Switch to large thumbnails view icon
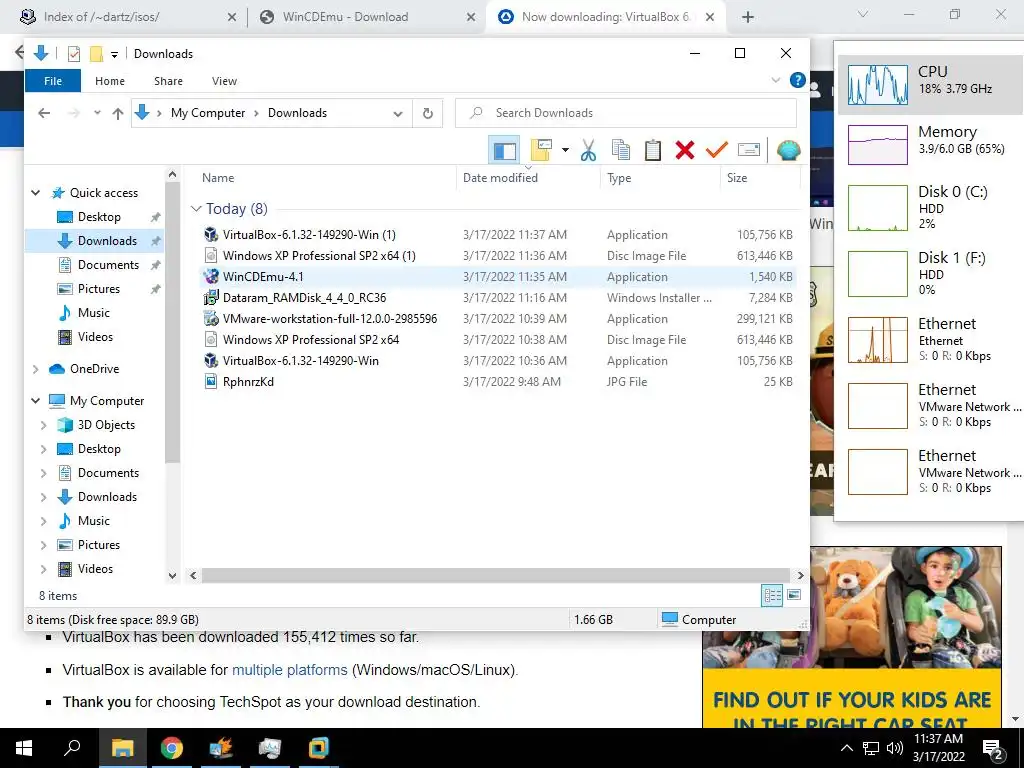The height and width of the screenshot is (768, 1024). (794, 595)
